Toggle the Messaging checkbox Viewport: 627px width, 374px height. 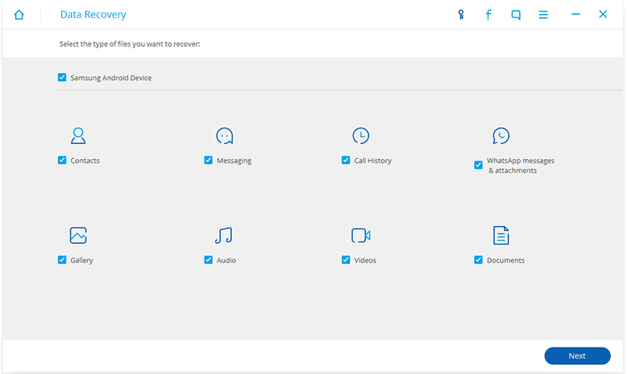tap(208, 160)
